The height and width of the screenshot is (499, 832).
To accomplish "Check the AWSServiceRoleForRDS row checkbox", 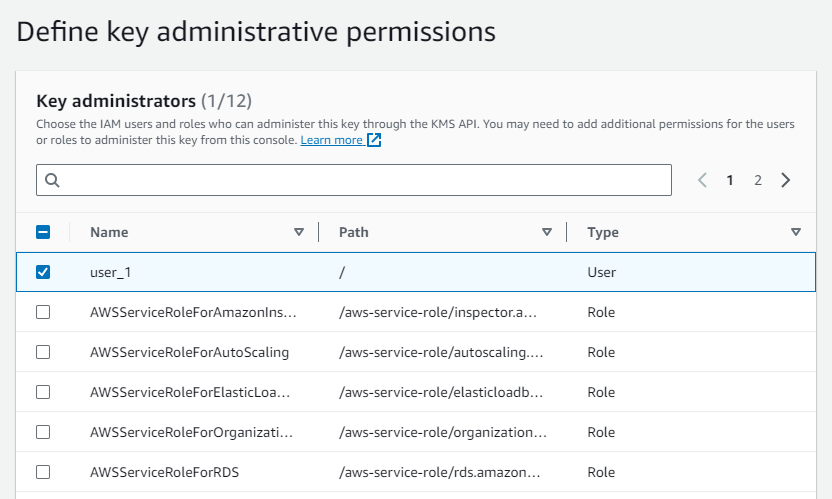I will pyautogui.click(x=43, y=472).
